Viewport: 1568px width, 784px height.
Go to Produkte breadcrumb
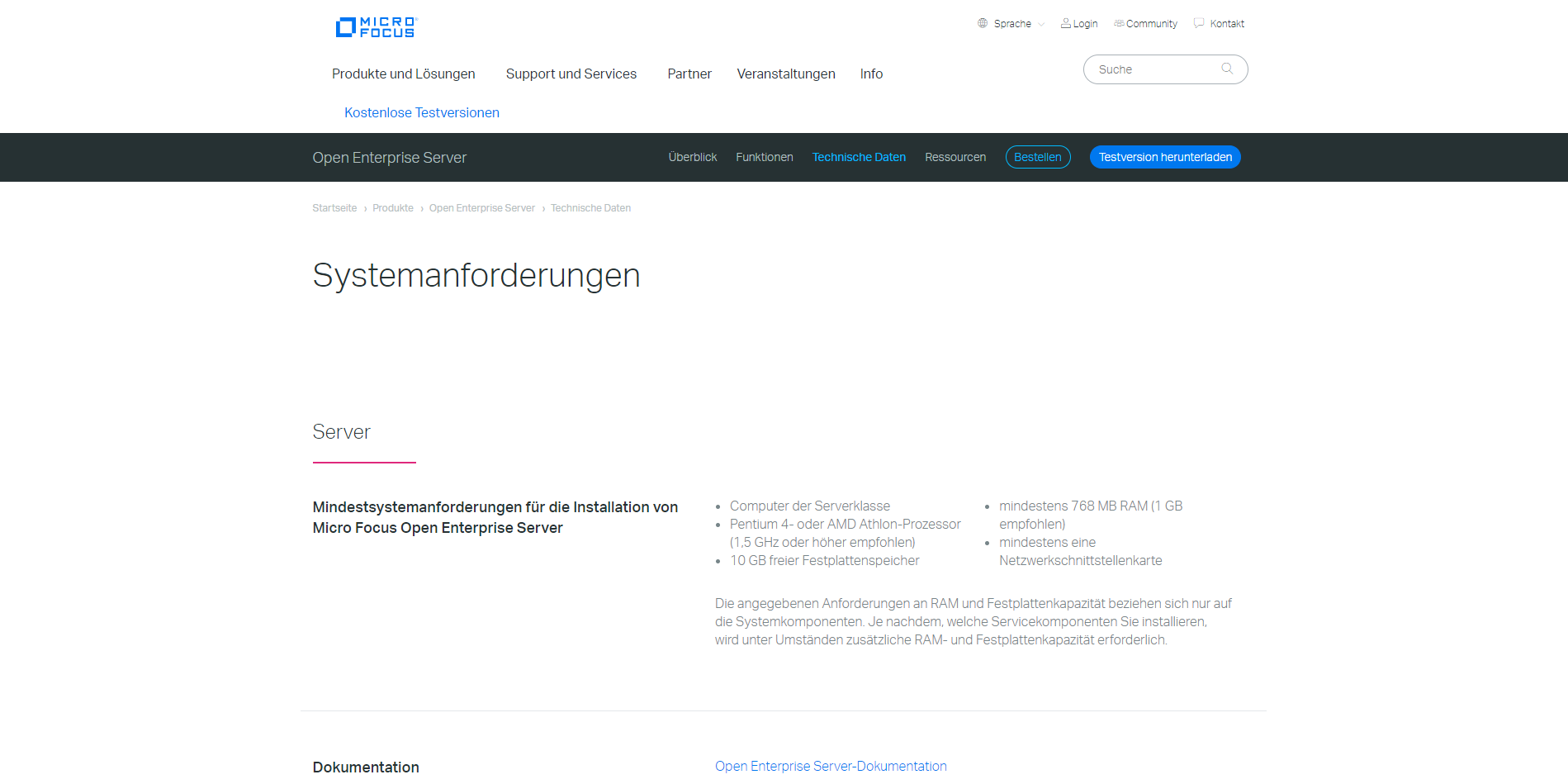pos(393,208)
